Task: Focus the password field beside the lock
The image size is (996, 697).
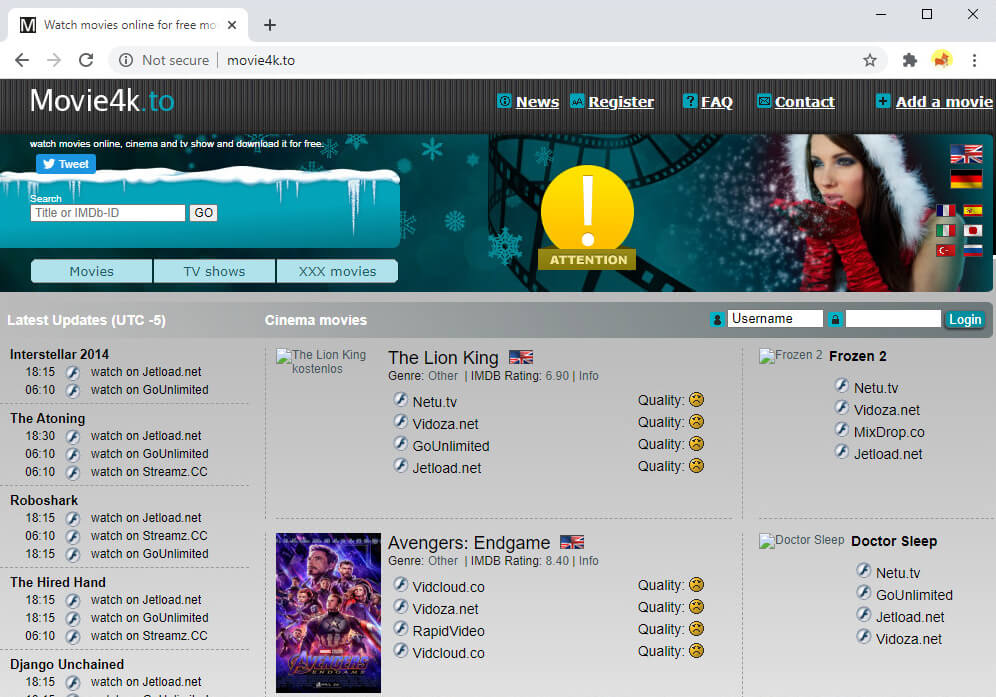Action: (x=893, y=319)
